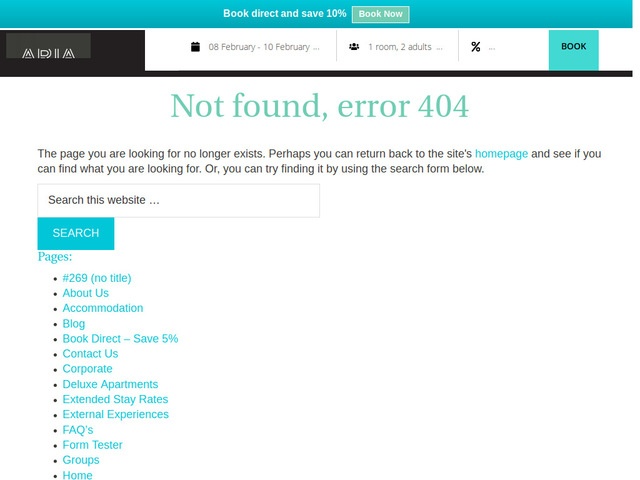The width and height of the screenshot is (640, 480).
Task: Click the calendar icon beside the dates
Action: point(196,46)
